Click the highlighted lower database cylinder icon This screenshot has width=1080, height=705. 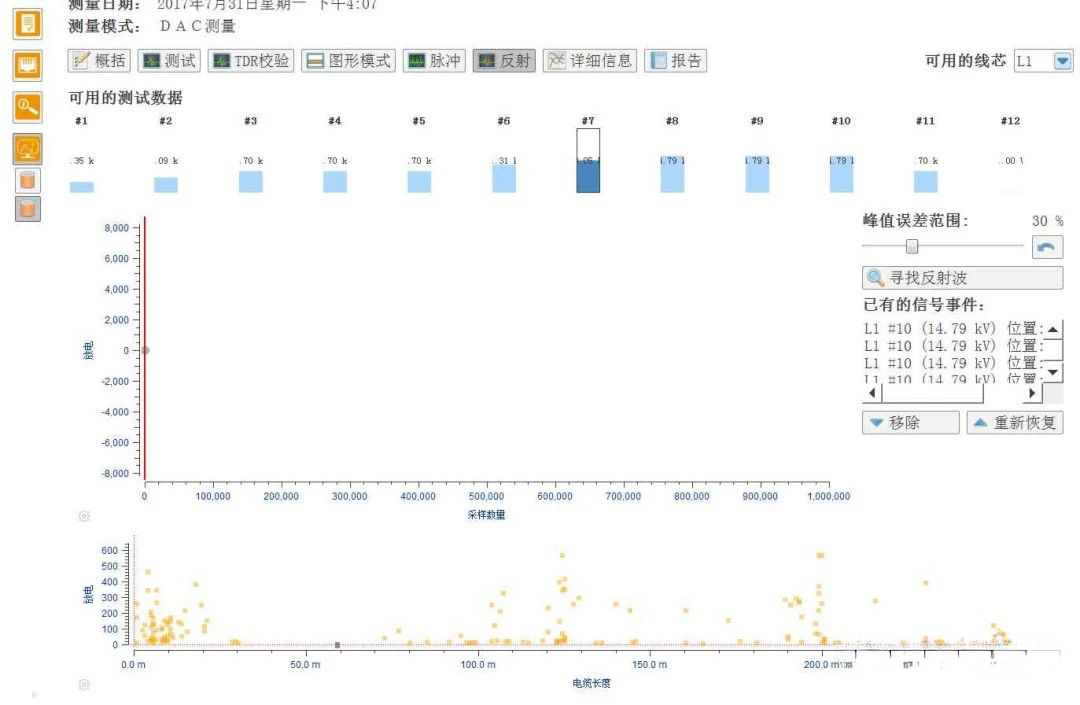(28, 208)
